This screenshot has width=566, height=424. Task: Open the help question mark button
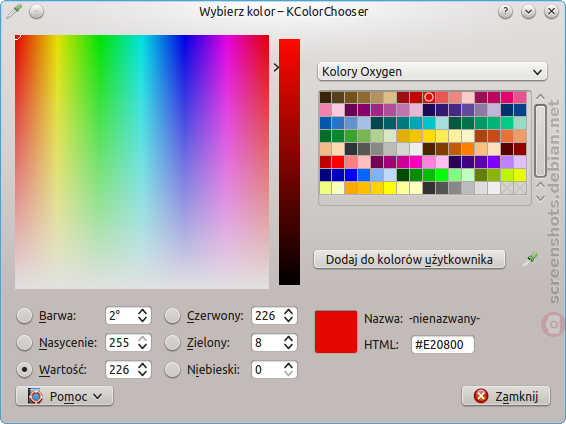tap(505, 12)
